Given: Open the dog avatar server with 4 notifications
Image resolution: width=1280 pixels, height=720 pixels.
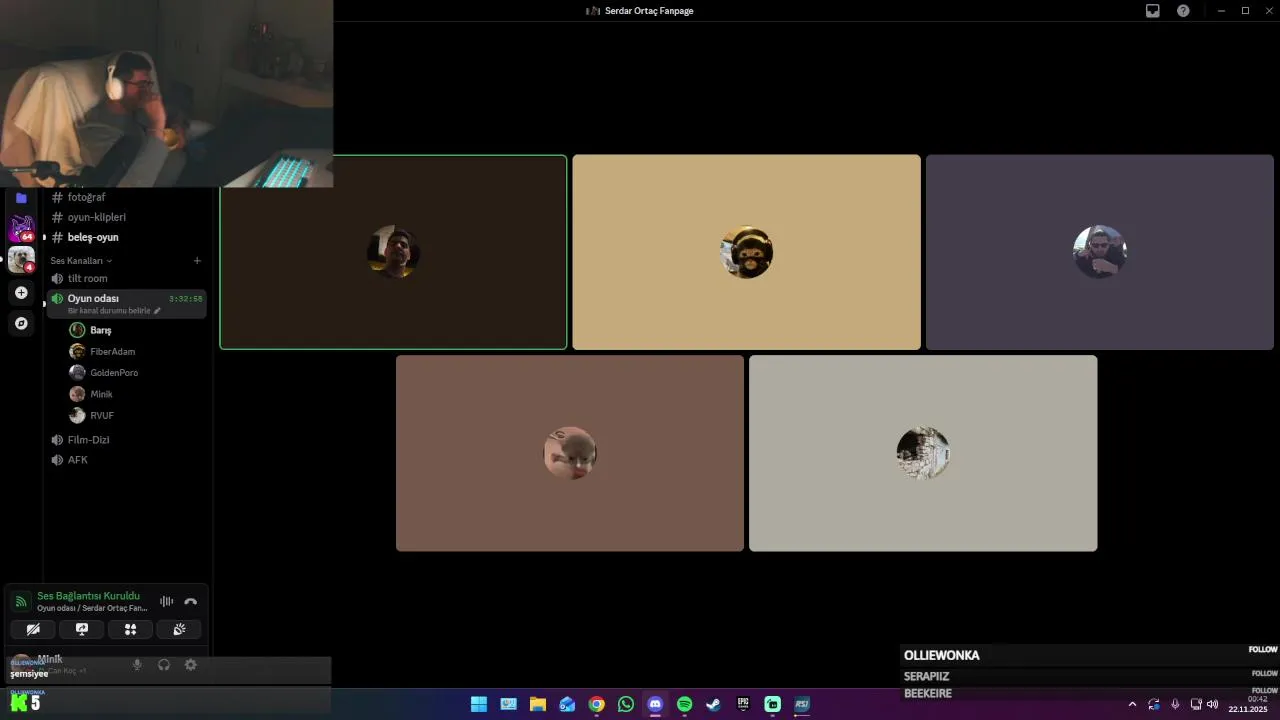Looking at the screenshot, I should point(21,260).
